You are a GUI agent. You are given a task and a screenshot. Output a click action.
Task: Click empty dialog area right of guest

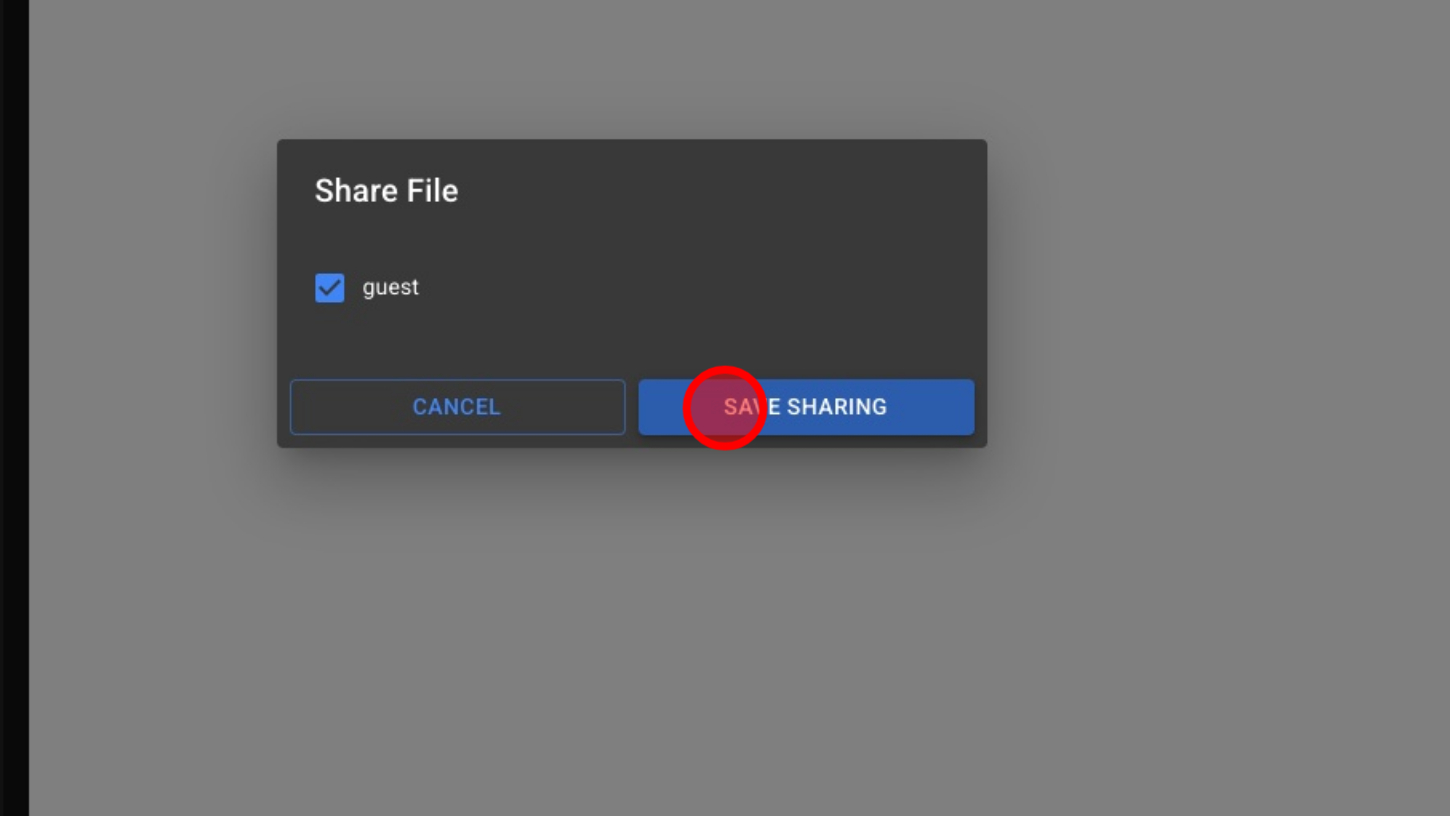700,288
